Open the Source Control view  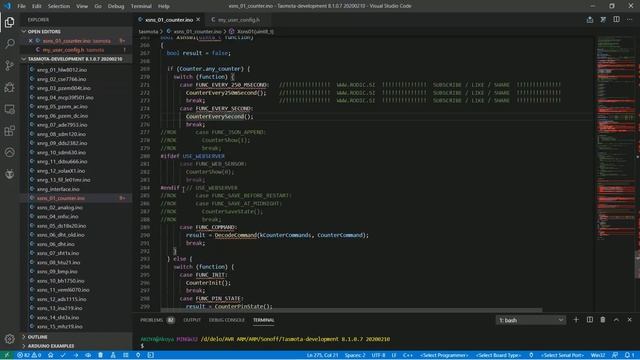pyautogui.click(x=9, y=65)
